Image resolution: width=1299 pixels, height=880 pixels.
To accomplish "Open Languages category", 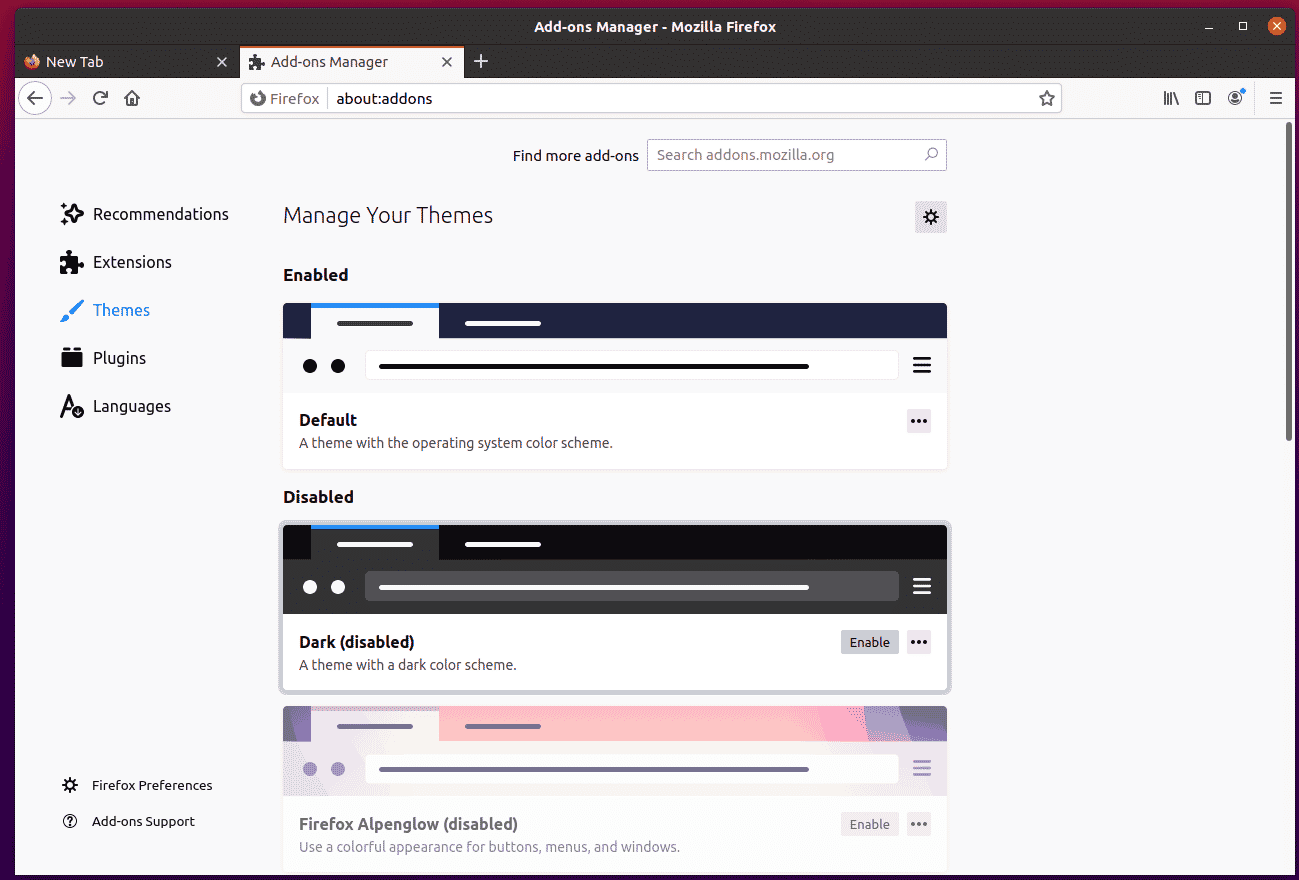I will click(x=116, y=406).
